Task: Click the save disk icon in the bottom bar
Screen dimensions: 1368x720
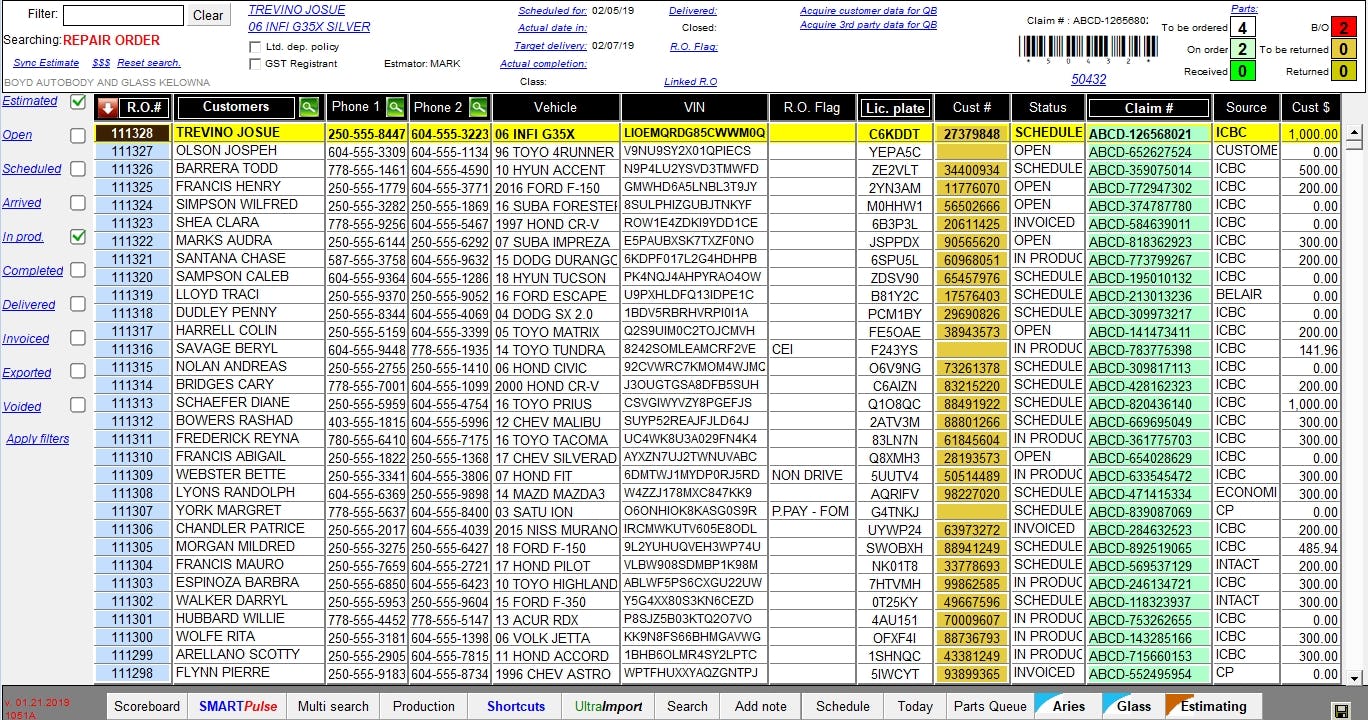Action: tap(1341, 709)
